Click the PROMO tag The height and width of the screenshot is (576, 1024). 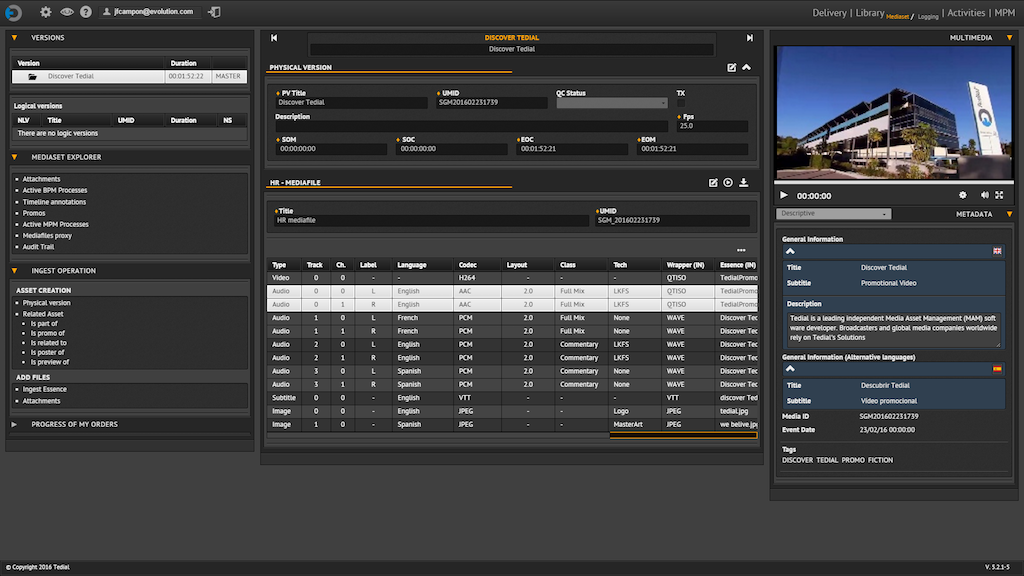[853, 460]
